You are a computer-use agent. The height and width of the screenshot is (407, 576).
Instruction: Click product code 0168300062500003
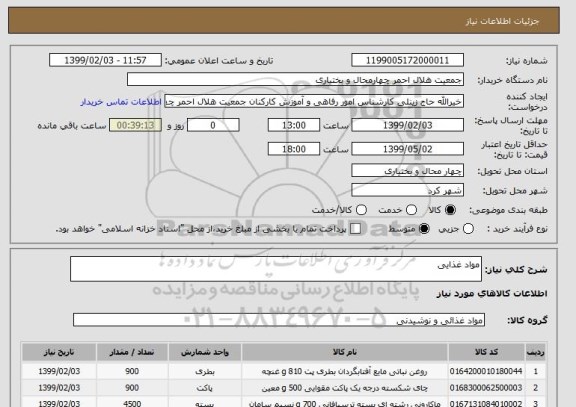click(486, 388)
